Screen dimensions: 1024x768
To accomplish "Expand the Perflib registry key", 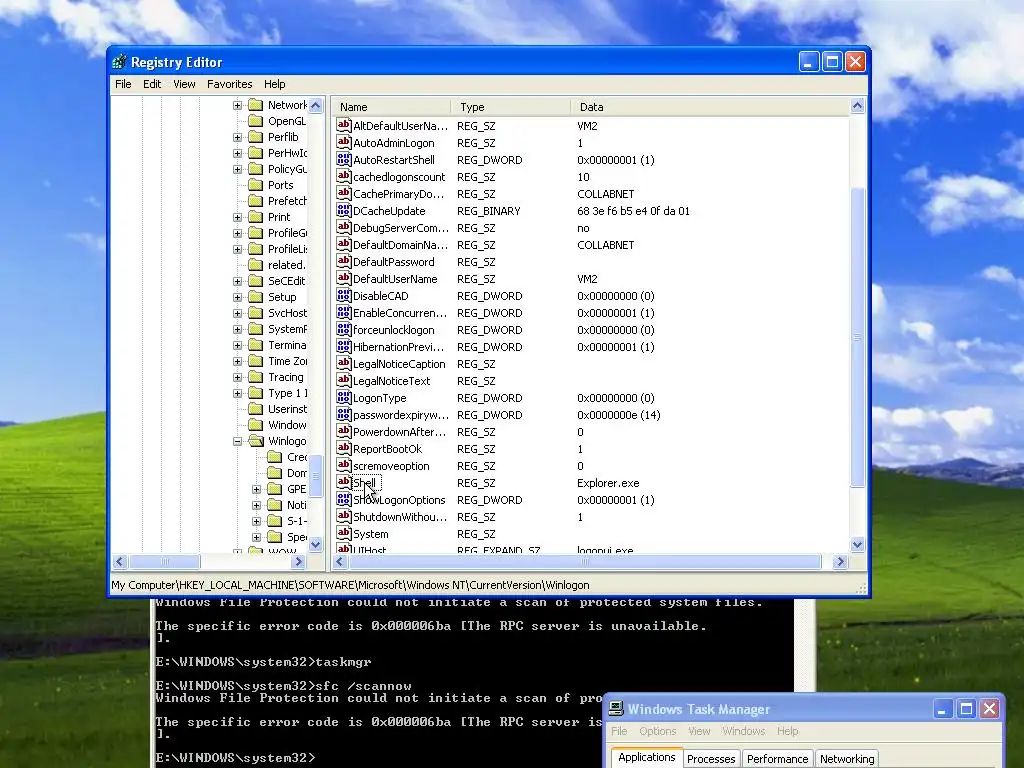I will click(238, 137).
